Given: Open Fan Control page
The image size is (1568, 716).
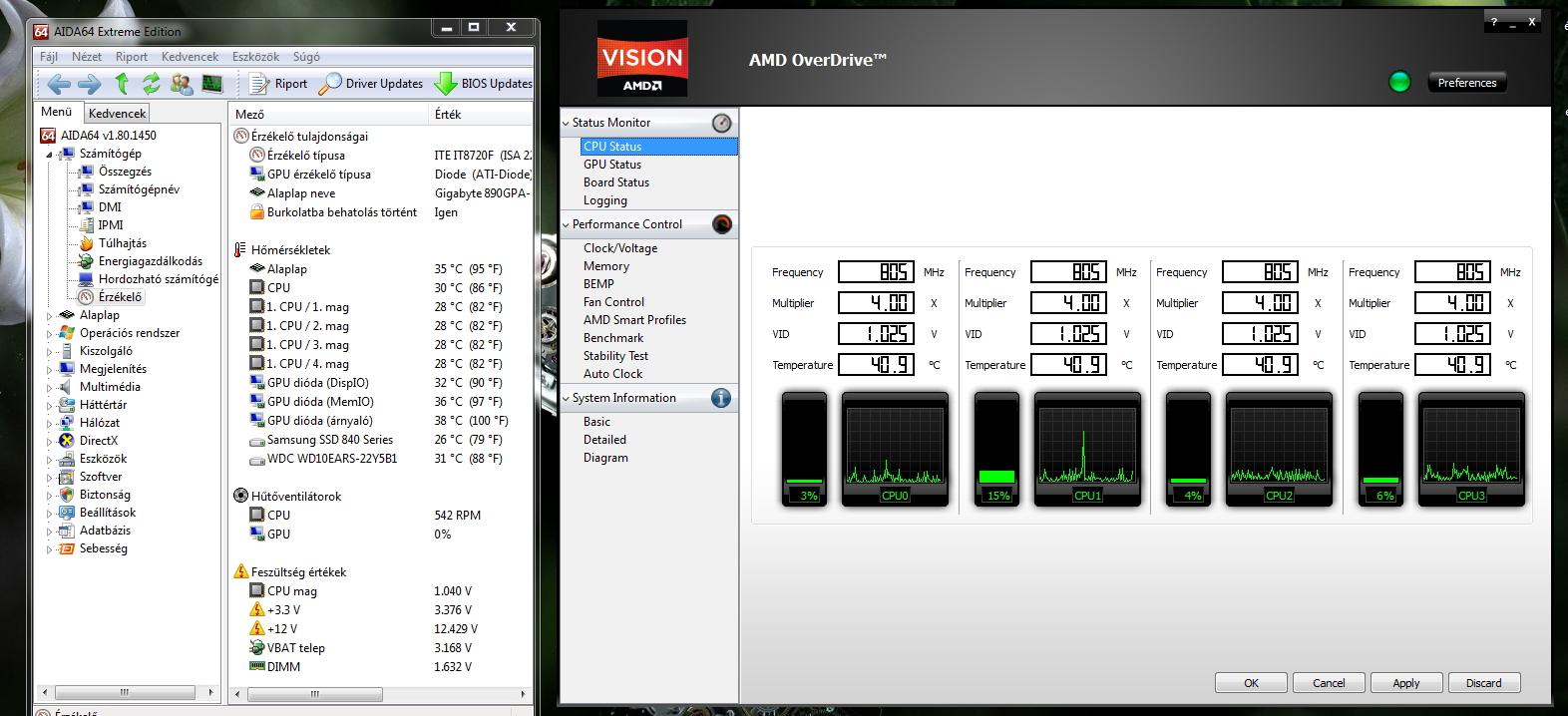Looking at the screenshot, I should click(x=613, y=302).
